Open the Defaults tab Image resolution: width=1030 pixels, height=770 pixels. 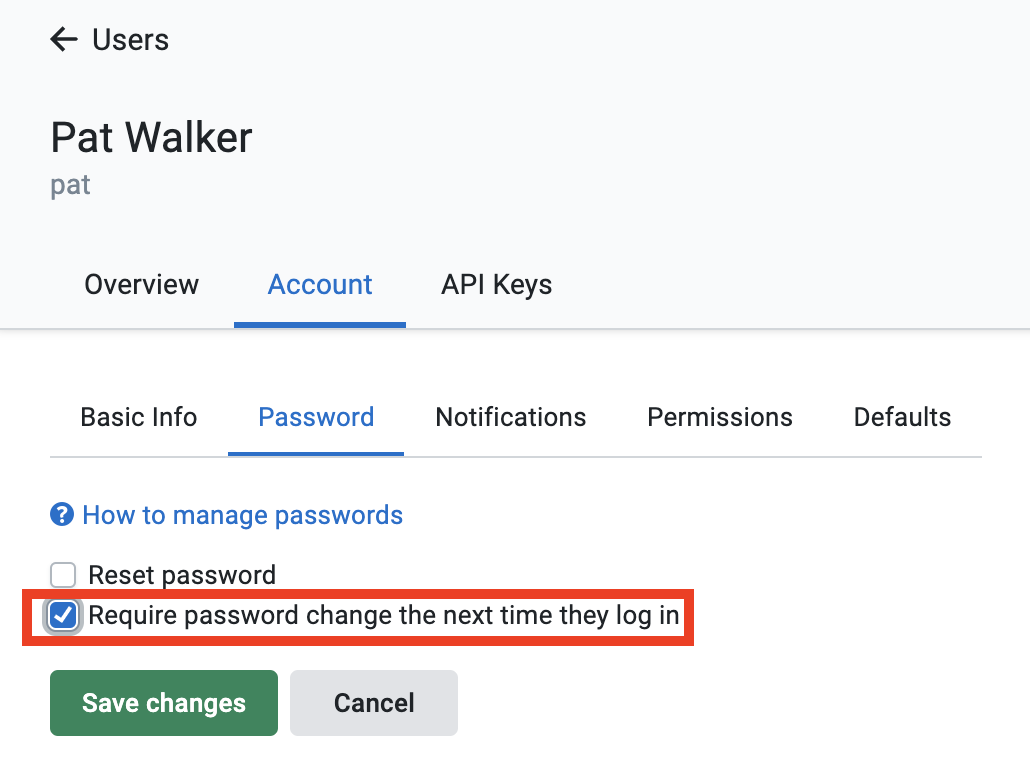tap(902, 417)
